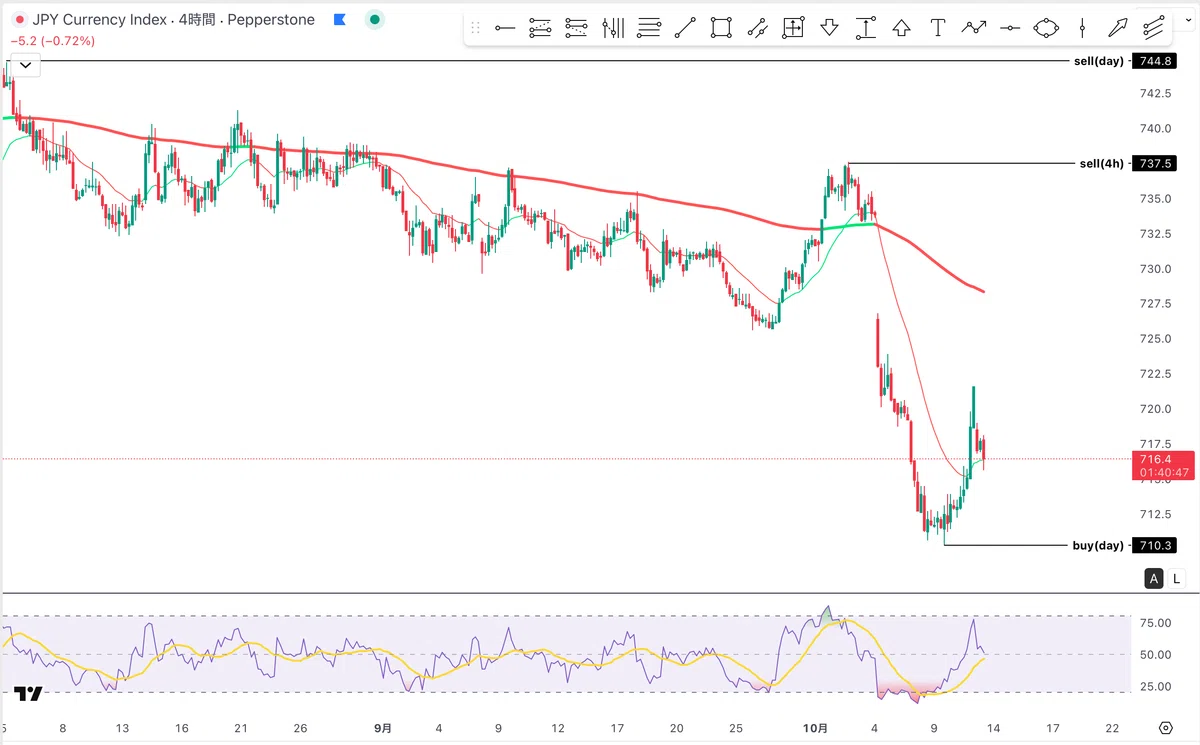Toggle log scale L button
This screenshot has width=1200, height=745.
(x=1177, y=578)
